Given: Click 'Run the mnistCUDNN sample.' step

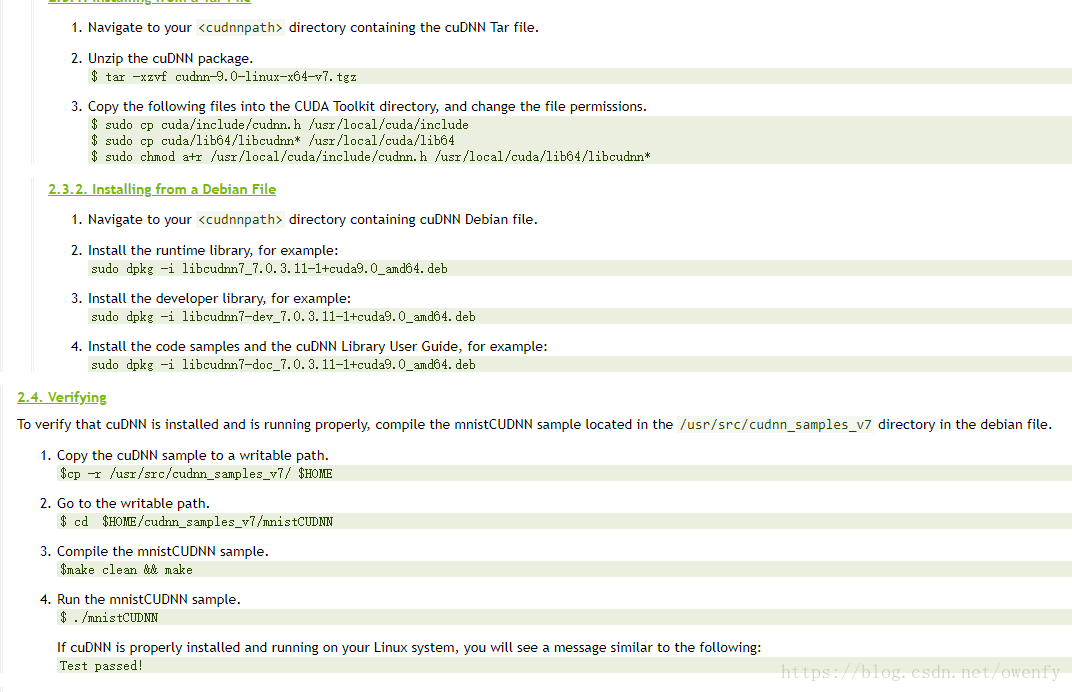Looking at the screenshot, I should [148, 599].
